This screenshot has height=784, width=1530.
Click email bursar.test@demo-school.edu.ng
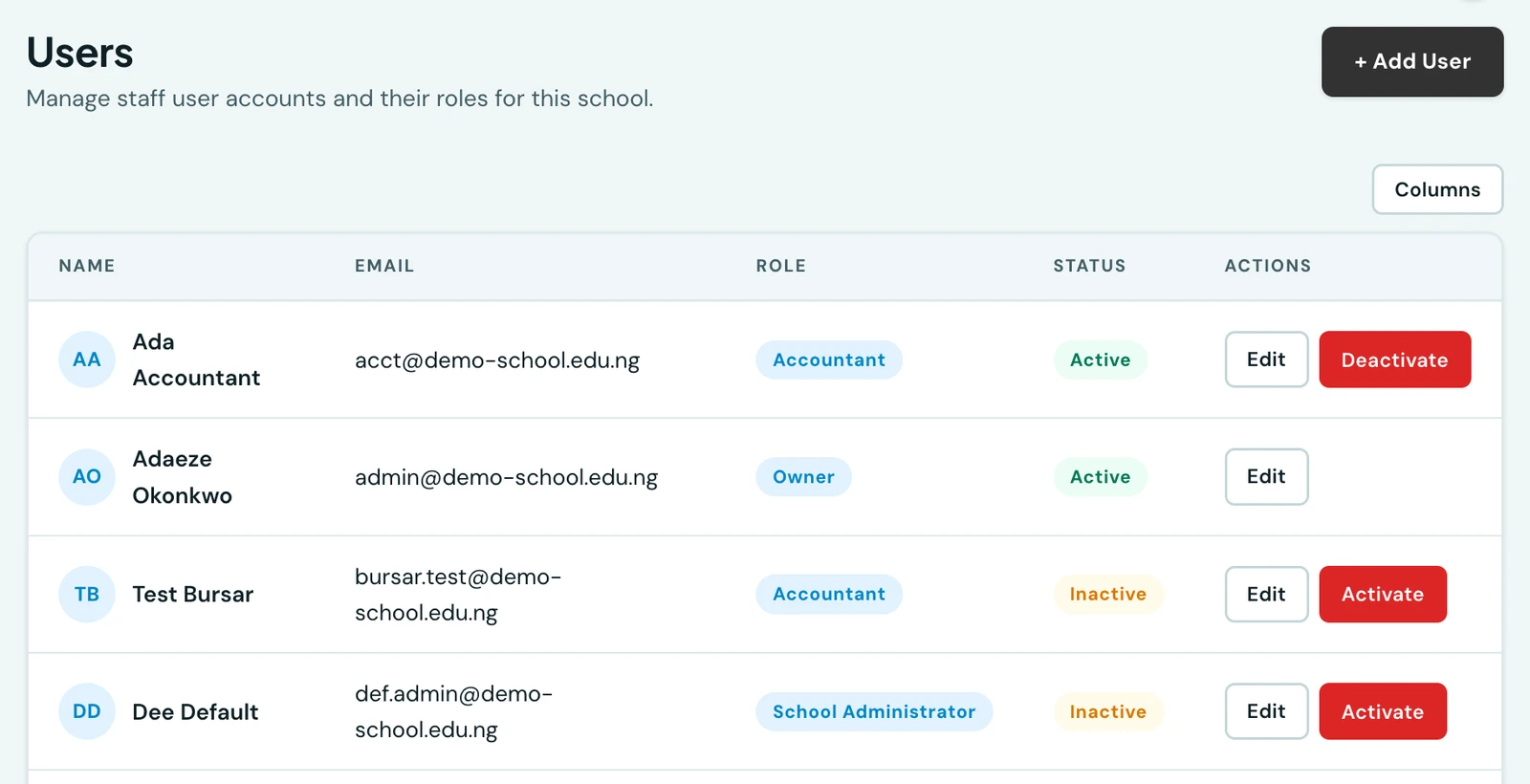(458, 594)
